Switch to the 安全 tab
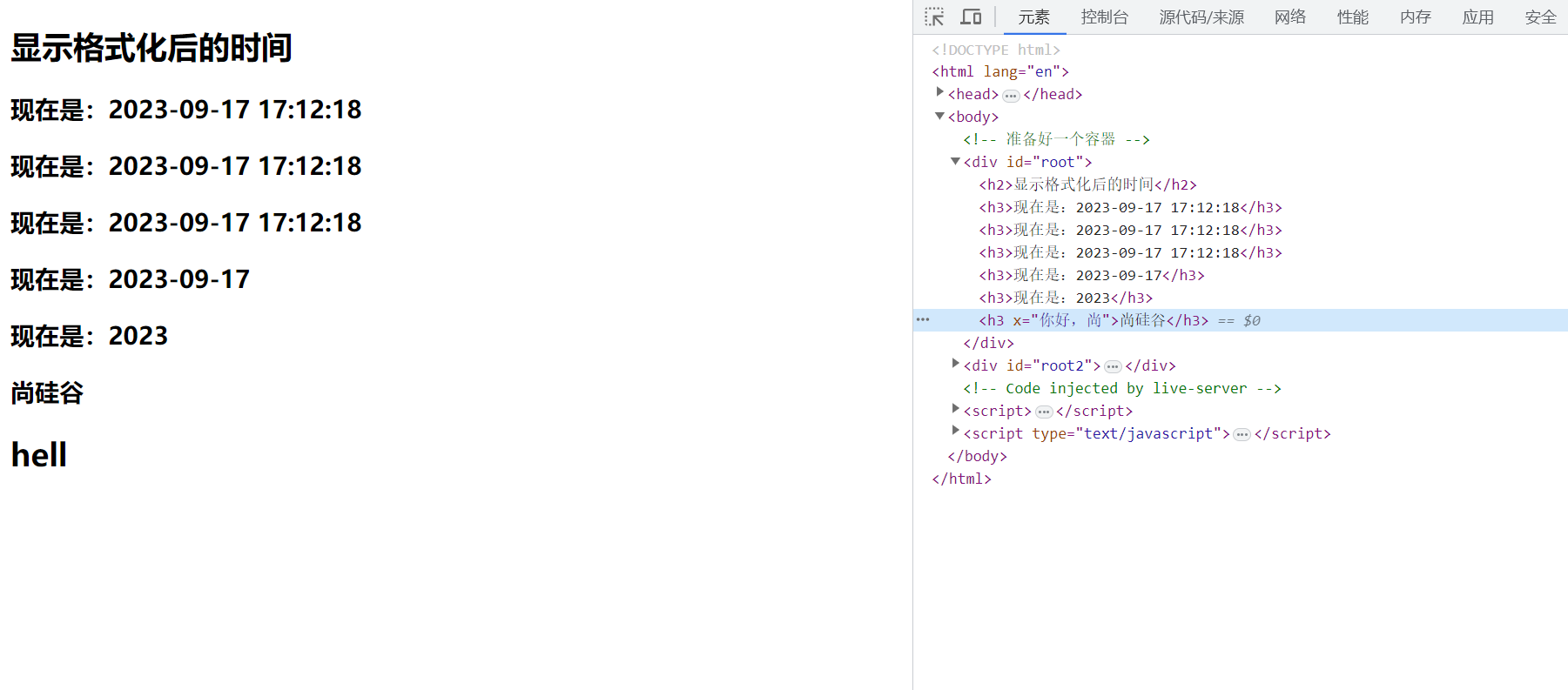The image size is (1568, 690). [x=1541, y=17]
